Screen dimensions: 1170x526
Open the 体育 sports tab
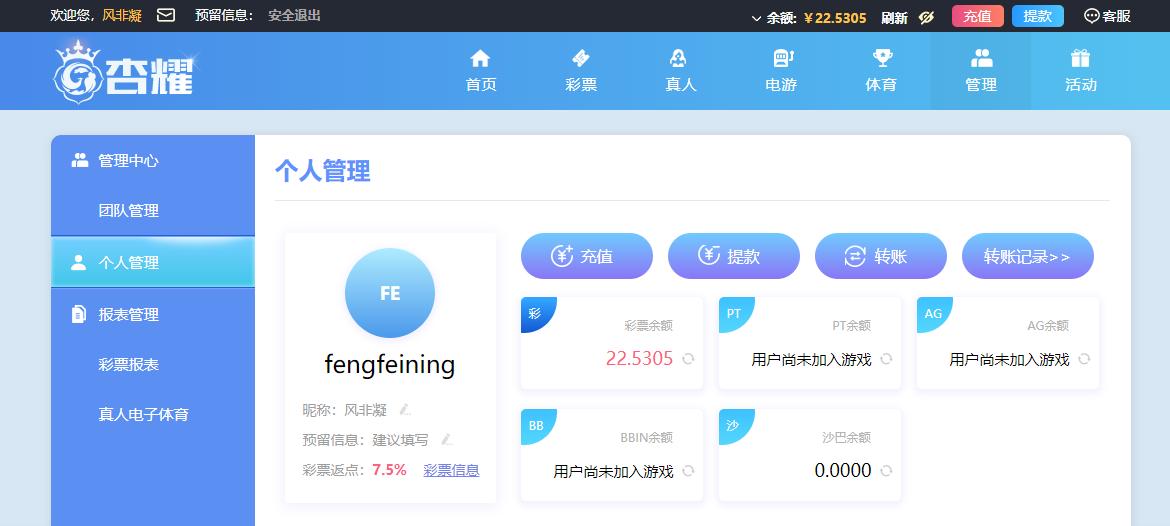click(x=880, y=71)
